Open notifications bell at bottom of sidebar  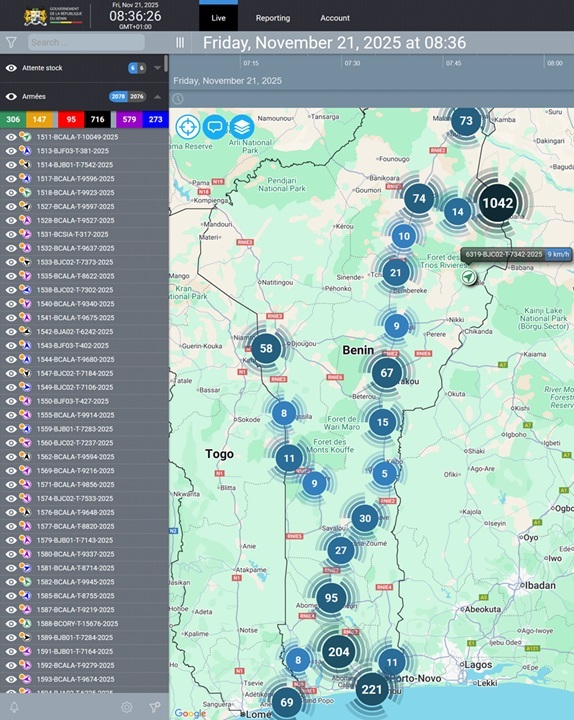[14, 707]
